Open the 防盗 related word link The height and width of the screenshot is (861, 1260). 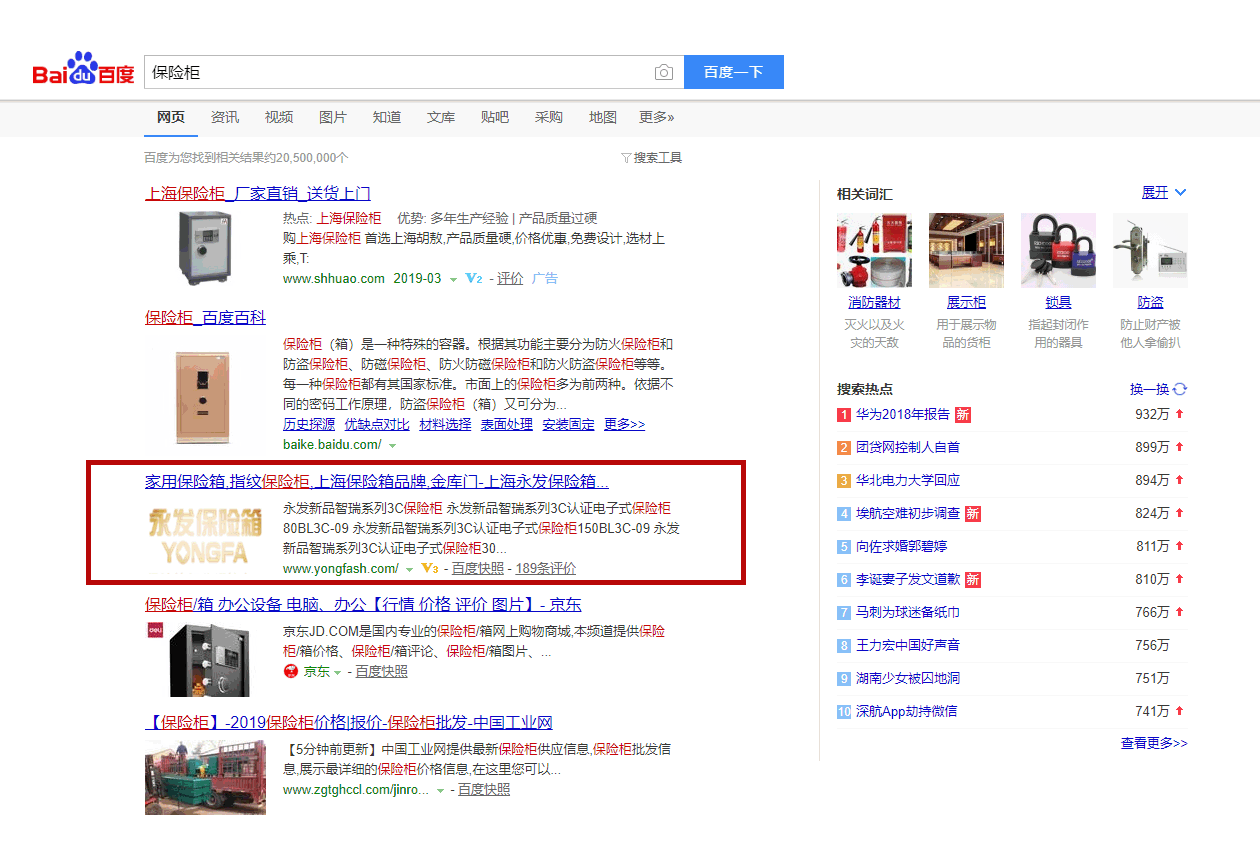point(1150,302)
